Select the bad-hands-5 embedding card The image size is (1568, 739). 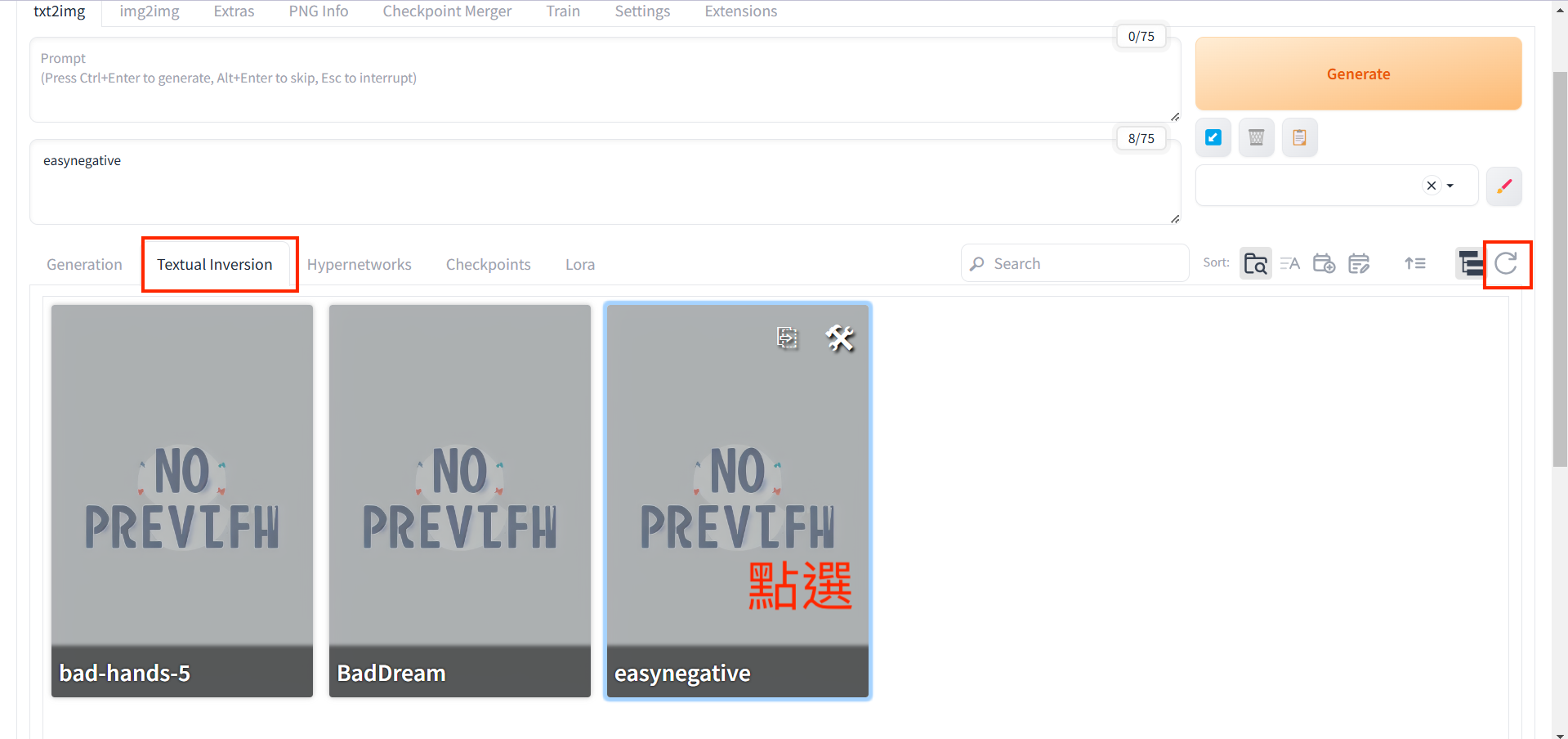point(182,501)
